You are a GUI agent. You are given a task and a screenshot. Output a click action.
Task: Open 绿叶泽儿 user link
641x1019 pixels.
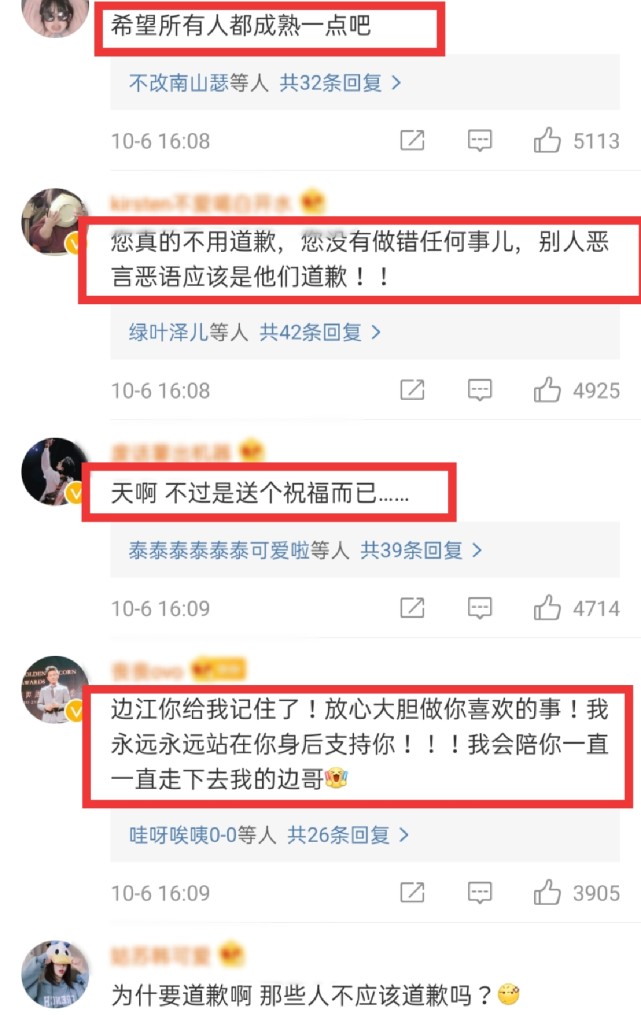click(x=168, y=333)
